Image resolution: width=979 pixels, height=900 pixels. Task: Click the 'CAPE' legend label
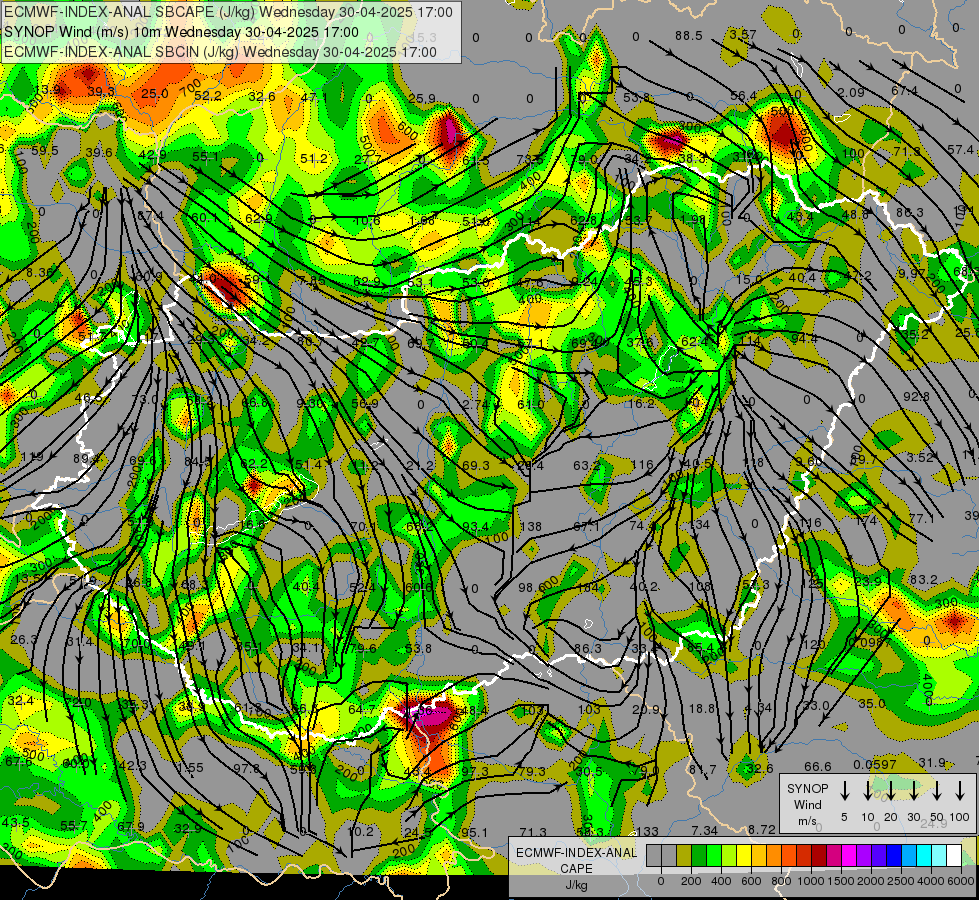pyautogui.click(x=576, y=869)
